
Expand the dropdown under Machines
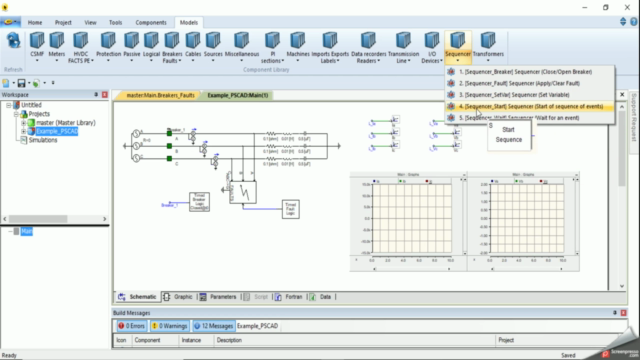click(298, 61)
